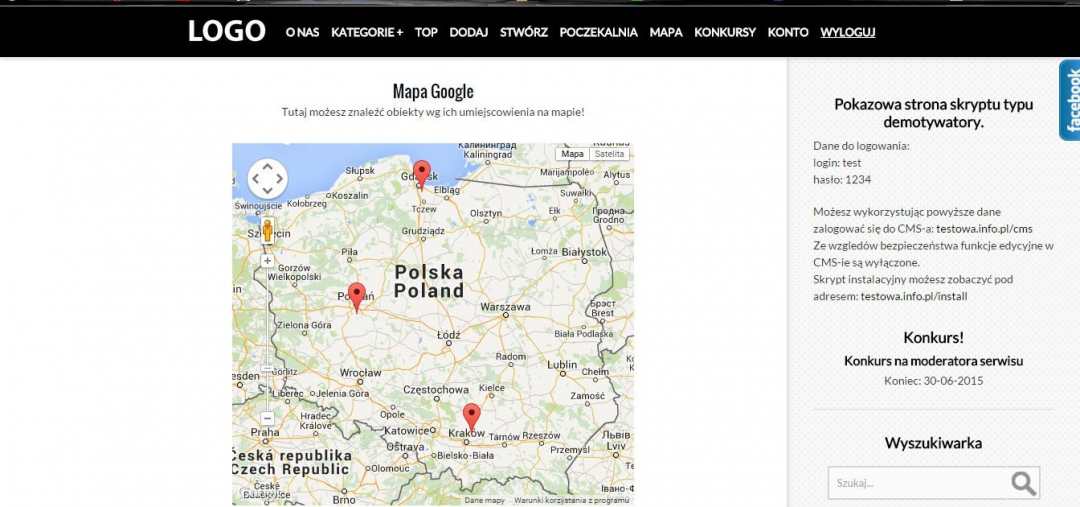This screenshot has height=507, width=1080.
Task: Click the map zoom slider track
Action: click(x=267, y=340)
